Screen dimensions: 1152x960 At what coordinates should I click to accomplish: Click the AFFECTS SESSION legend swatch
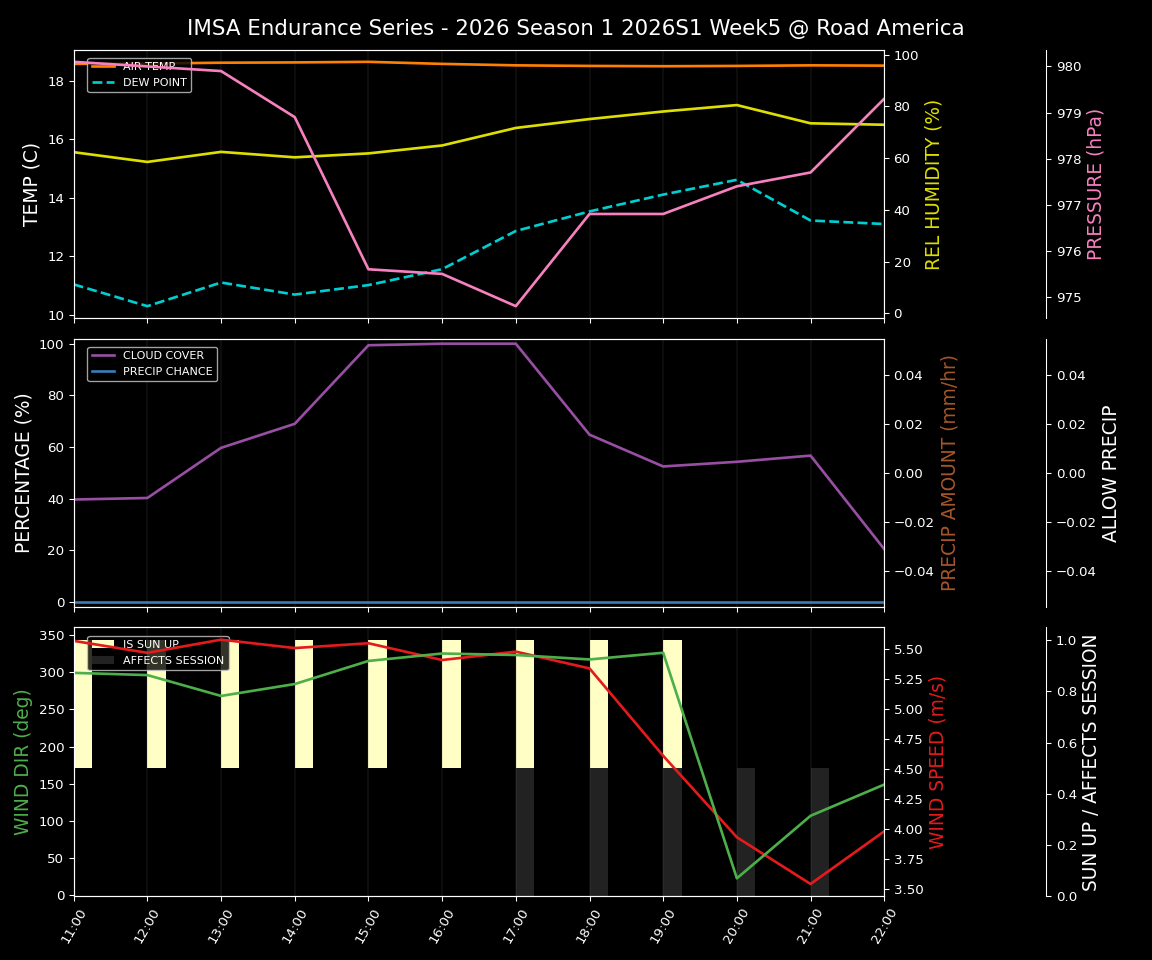pos(101,660)
